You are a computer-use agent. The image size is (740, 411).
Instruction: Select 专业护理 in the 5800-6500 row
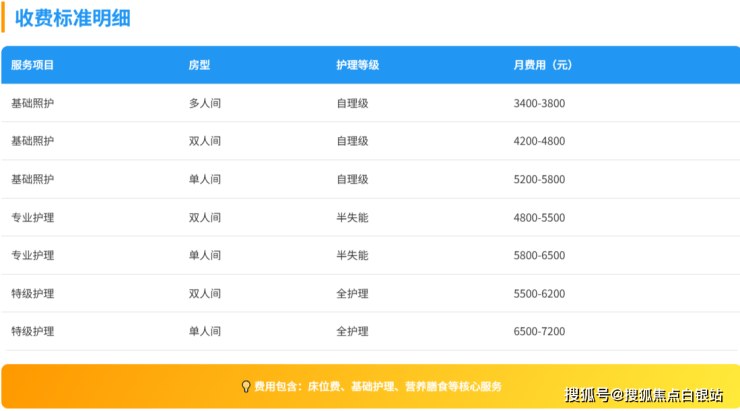(32, 255)
